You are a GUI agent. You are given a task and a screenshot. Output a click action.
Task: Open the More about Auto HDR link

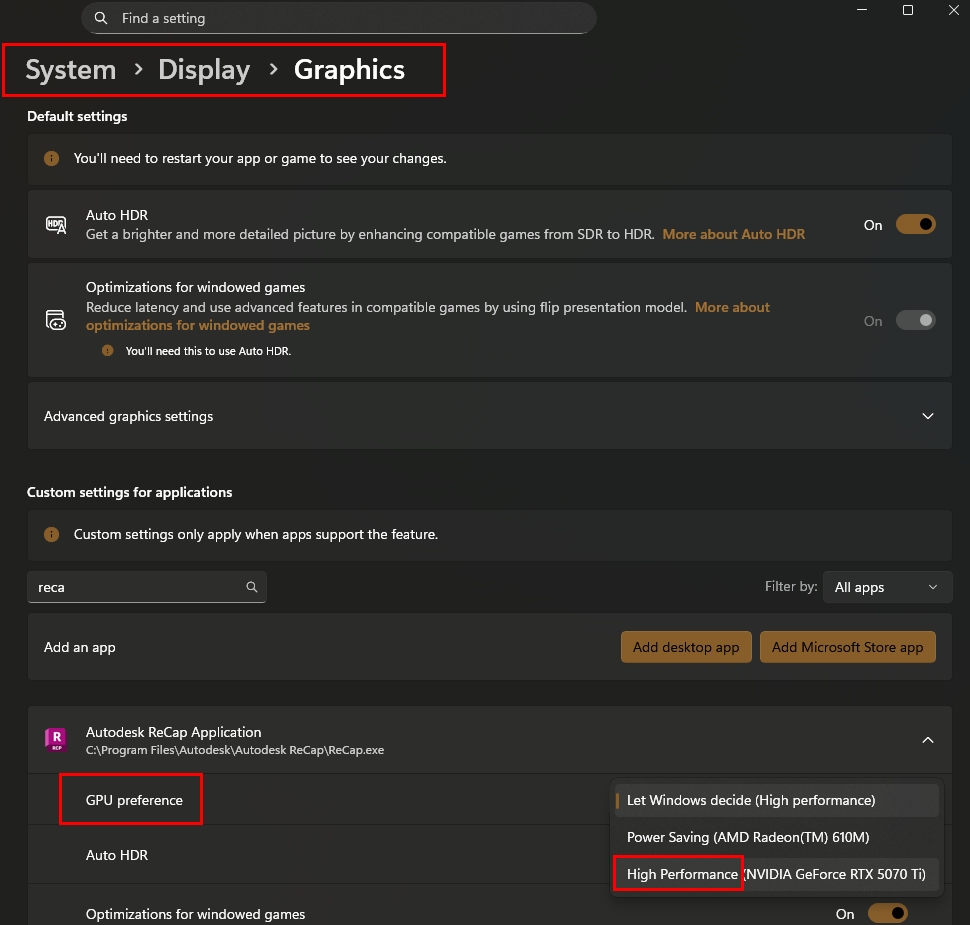click(x=734, y=234)
